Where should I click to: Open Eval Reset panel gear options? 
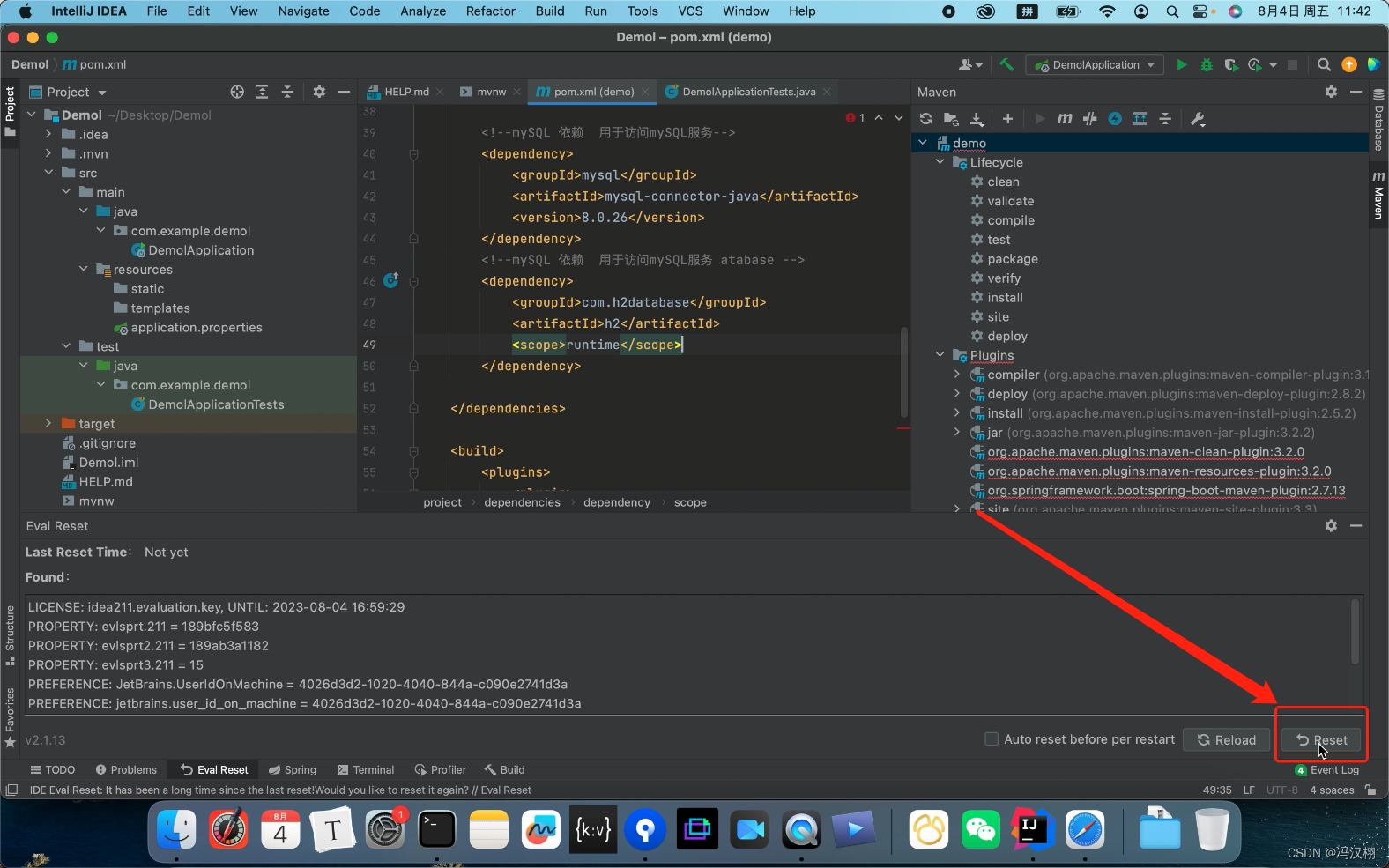(1331, 526)
